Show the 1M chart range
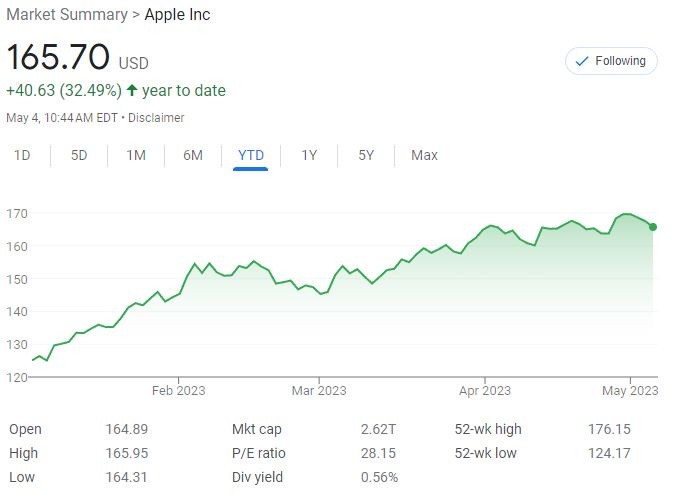Viewport: 678px width, 493px height. point(136,155)
